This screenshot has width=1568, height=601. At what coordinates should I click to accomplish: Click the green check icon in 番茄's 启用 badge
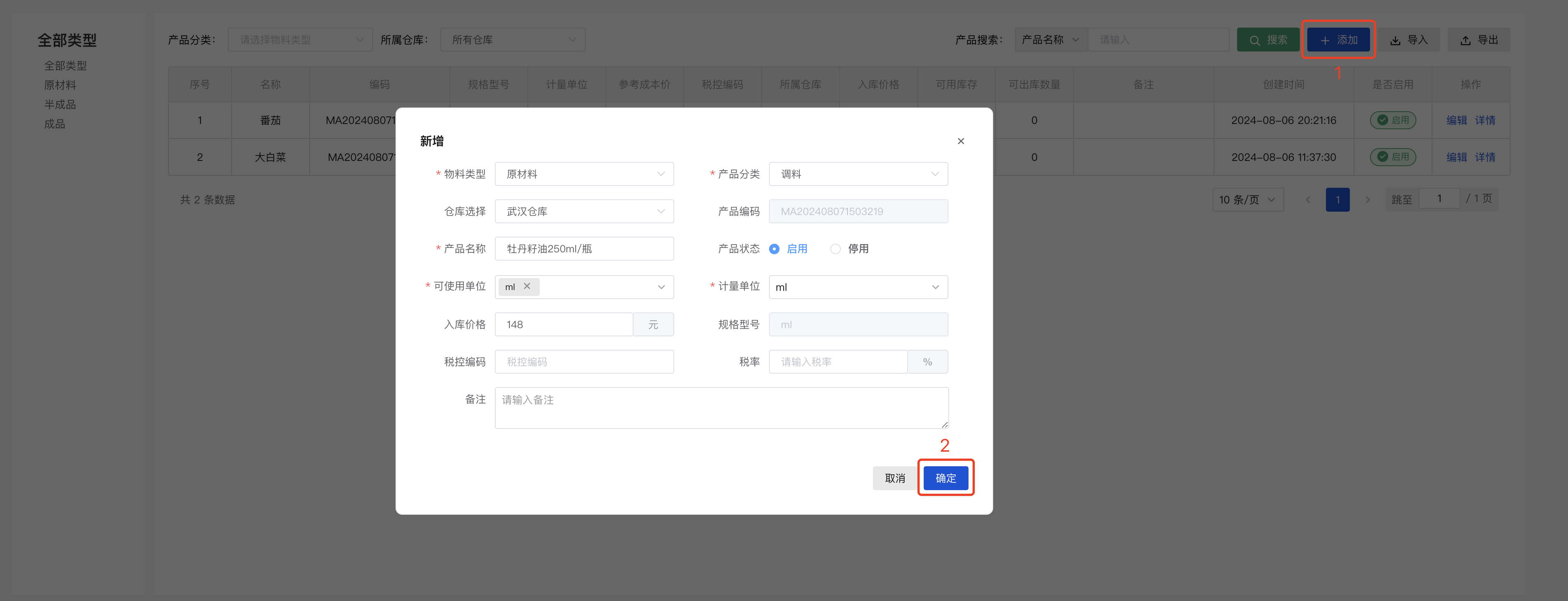[x=1383, y=120]
